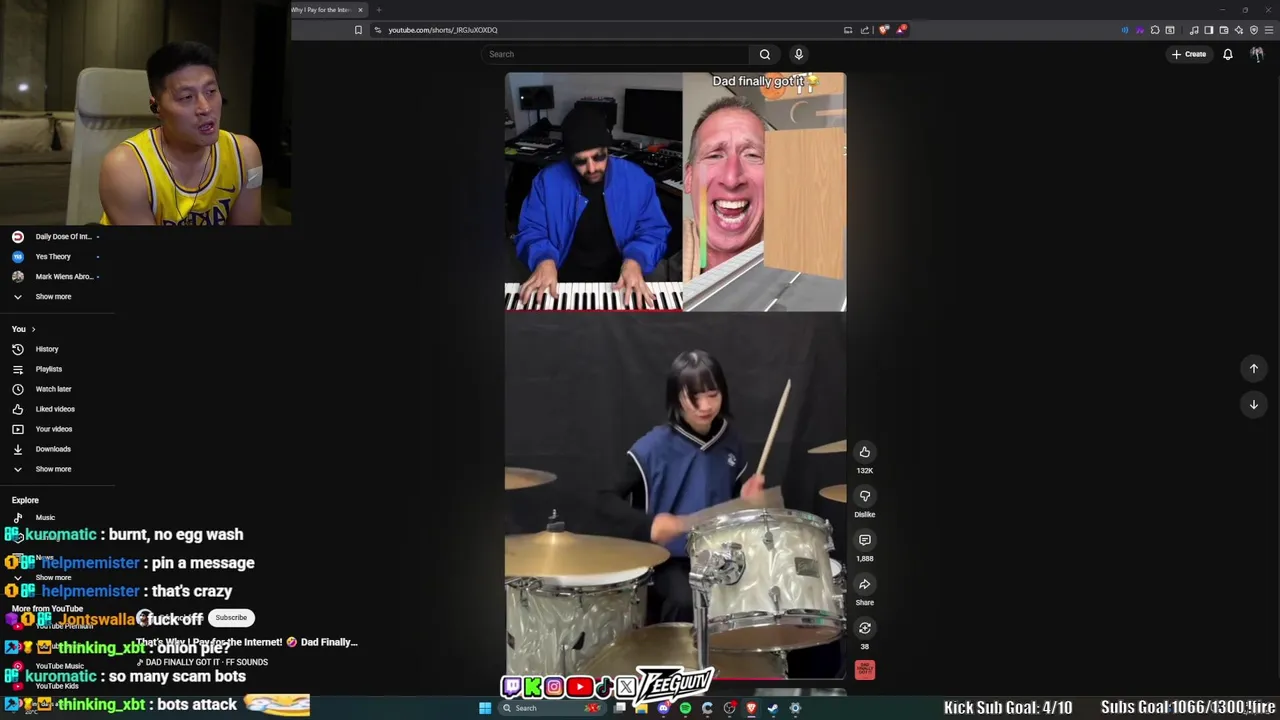Click the Dislike thumbs-down button
This screenshot has width=1280, height=720.
tap(865, 496)
